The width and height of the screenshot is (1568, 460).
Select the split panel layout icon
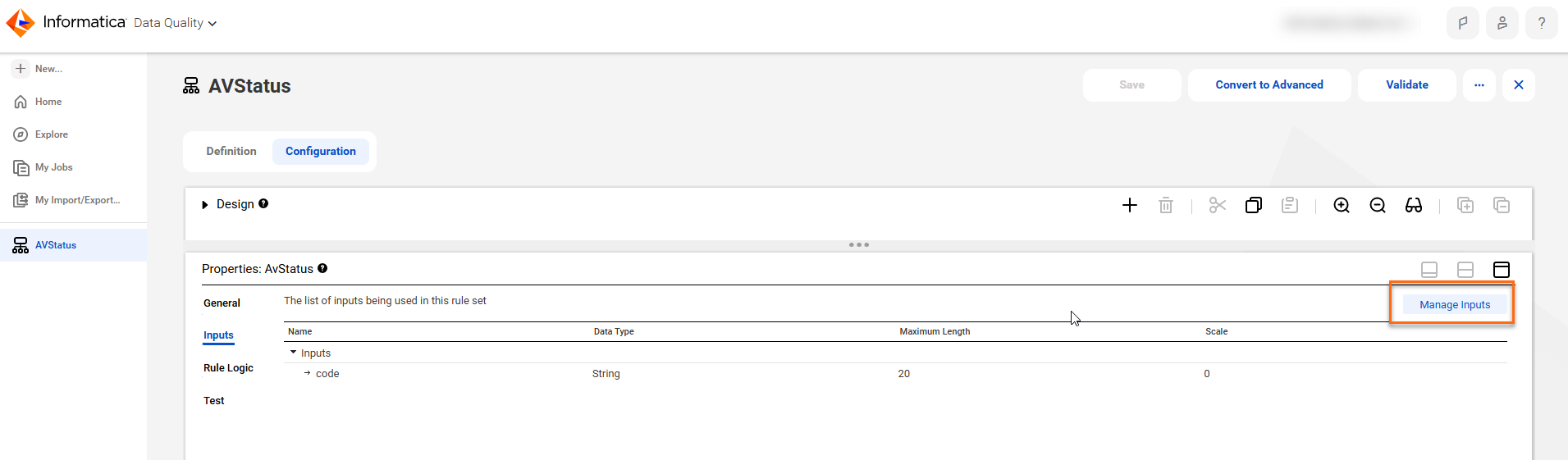point(1465,270)
